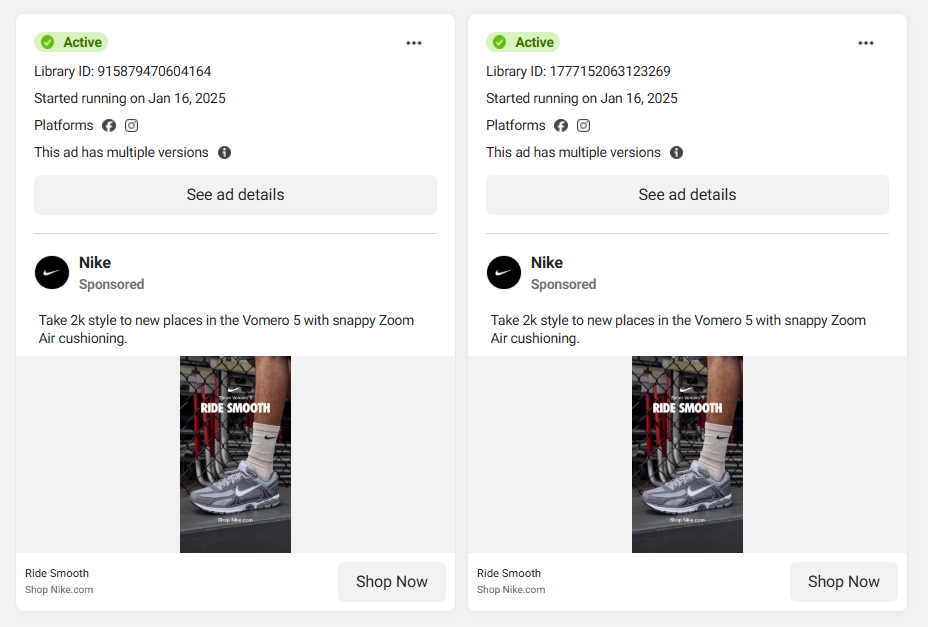Screen dimensions: 928x627
Task: Open the three-dot options menu on the left ad
Action: tap(413, 43)
